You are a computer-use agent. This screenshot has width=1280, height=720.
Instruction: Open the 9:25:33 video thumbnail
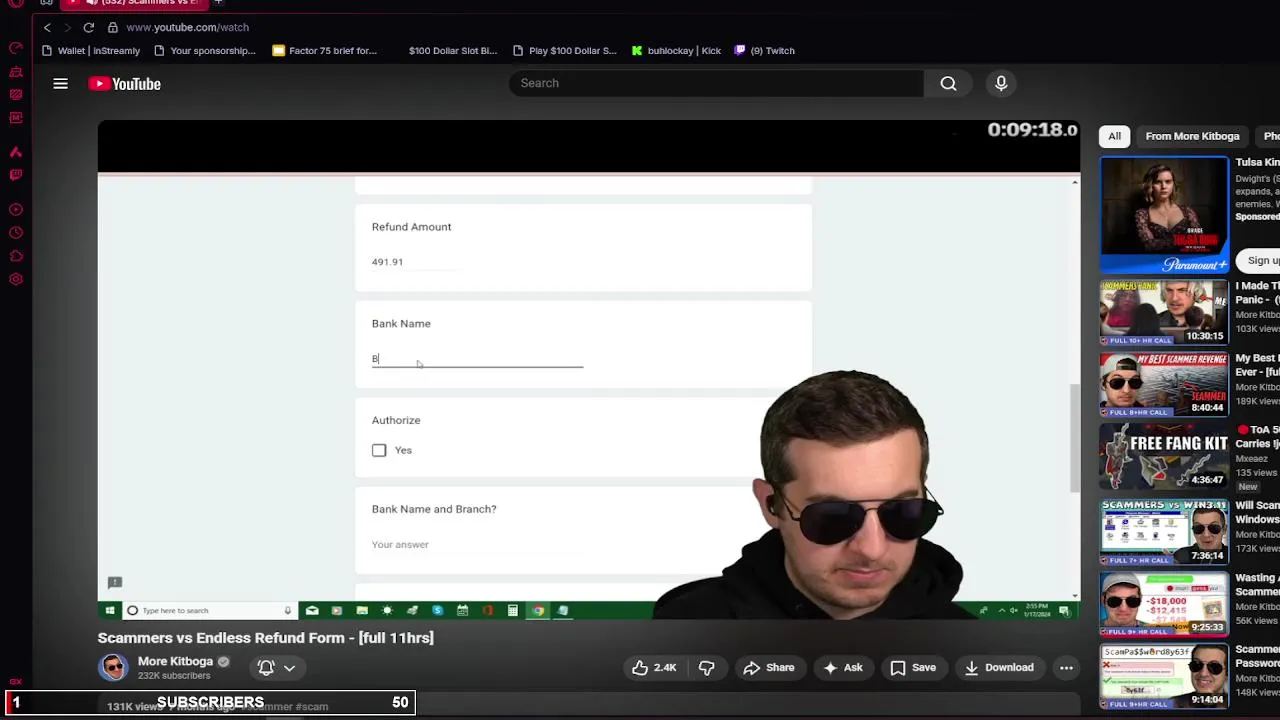click(1164, 603)
